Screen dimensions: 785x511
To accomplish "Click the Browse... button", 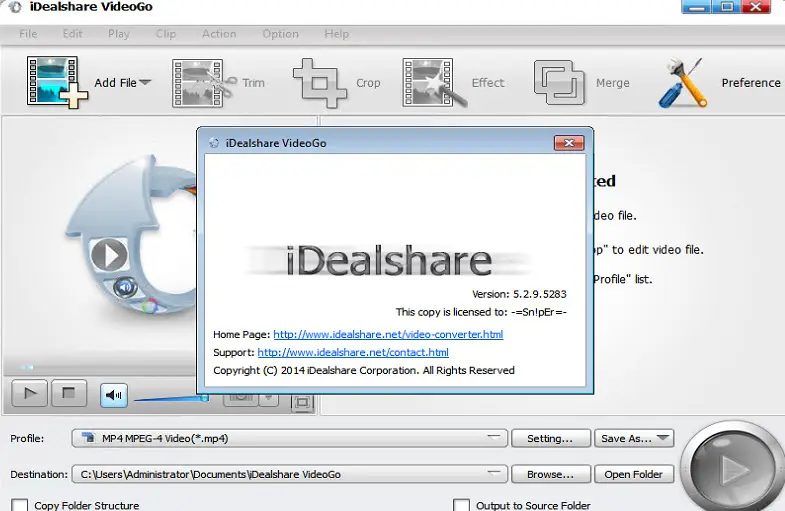I will pyautogui.click(x=551, y=474).
